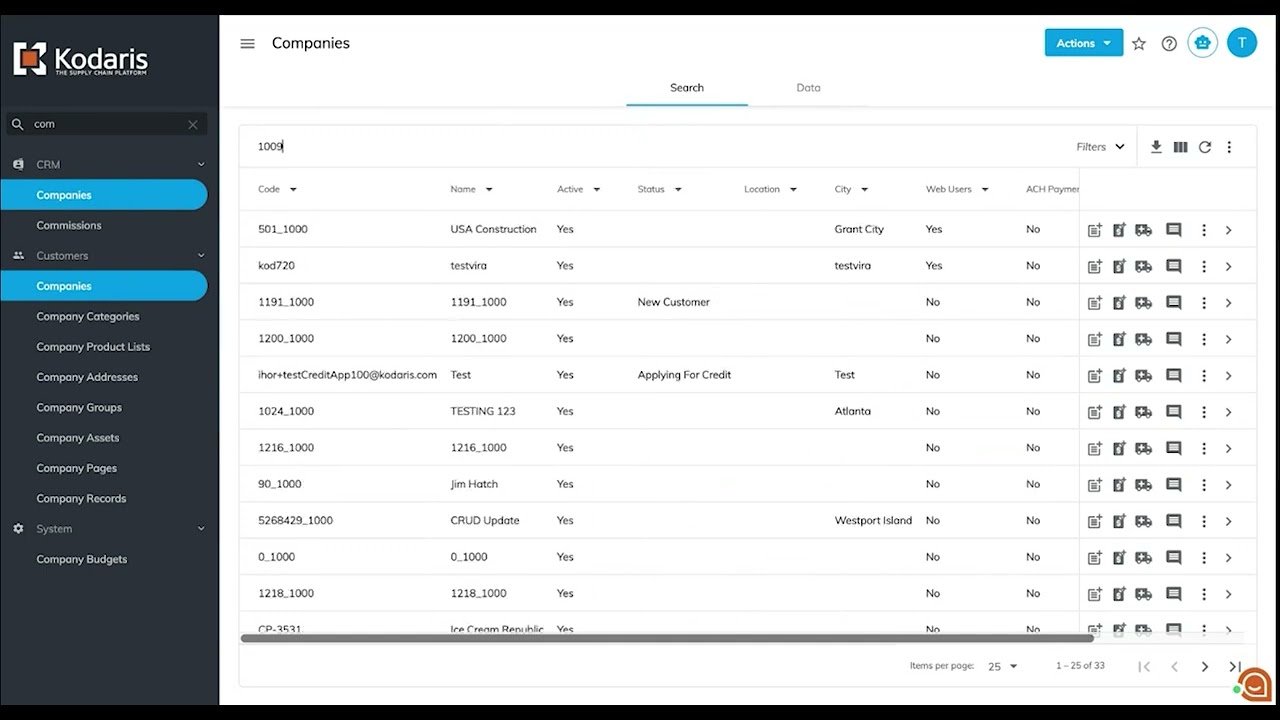Switch to the Data tab
1280x720 pixels.
pos(808,88)
